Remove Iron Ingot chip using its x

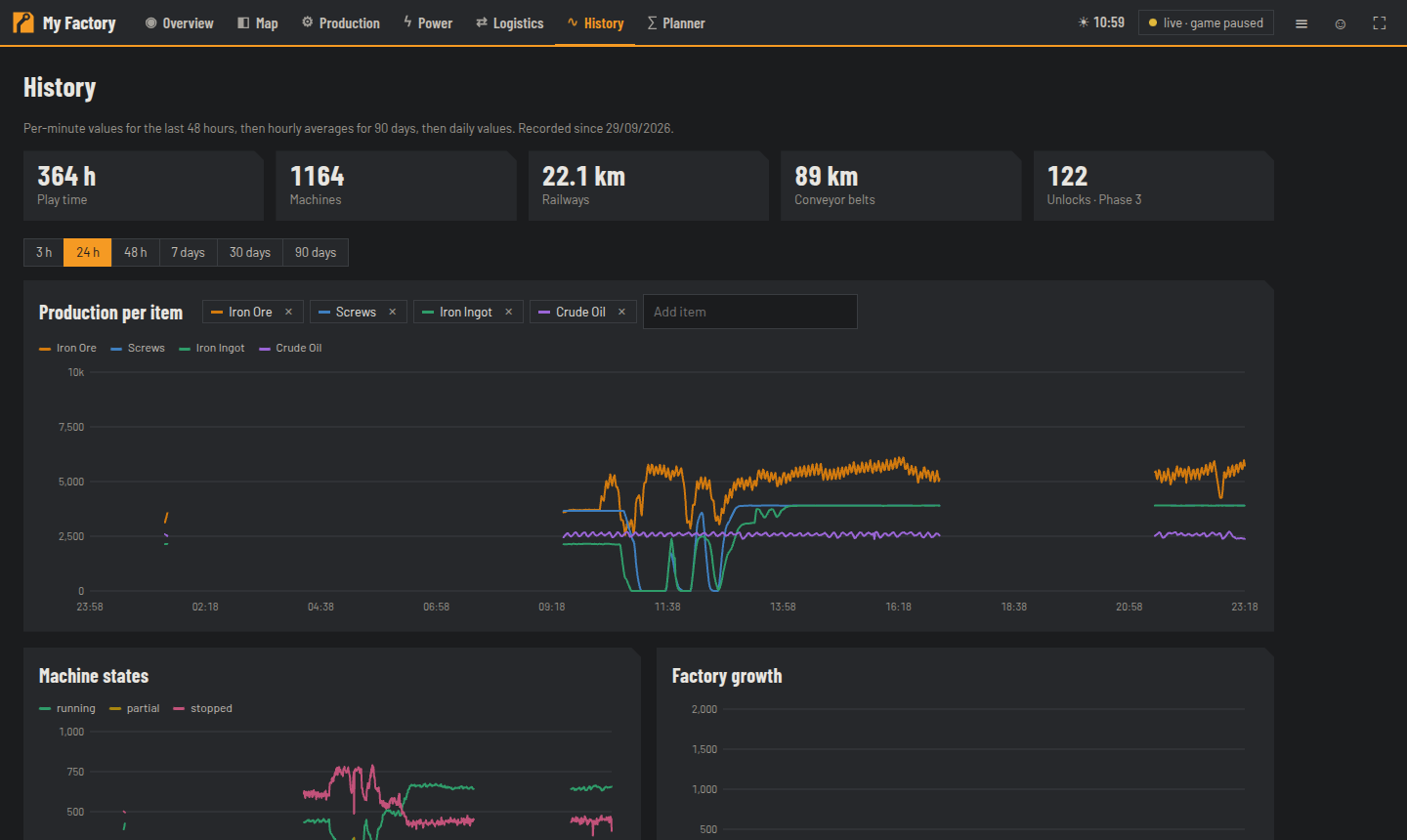(508, 312)
